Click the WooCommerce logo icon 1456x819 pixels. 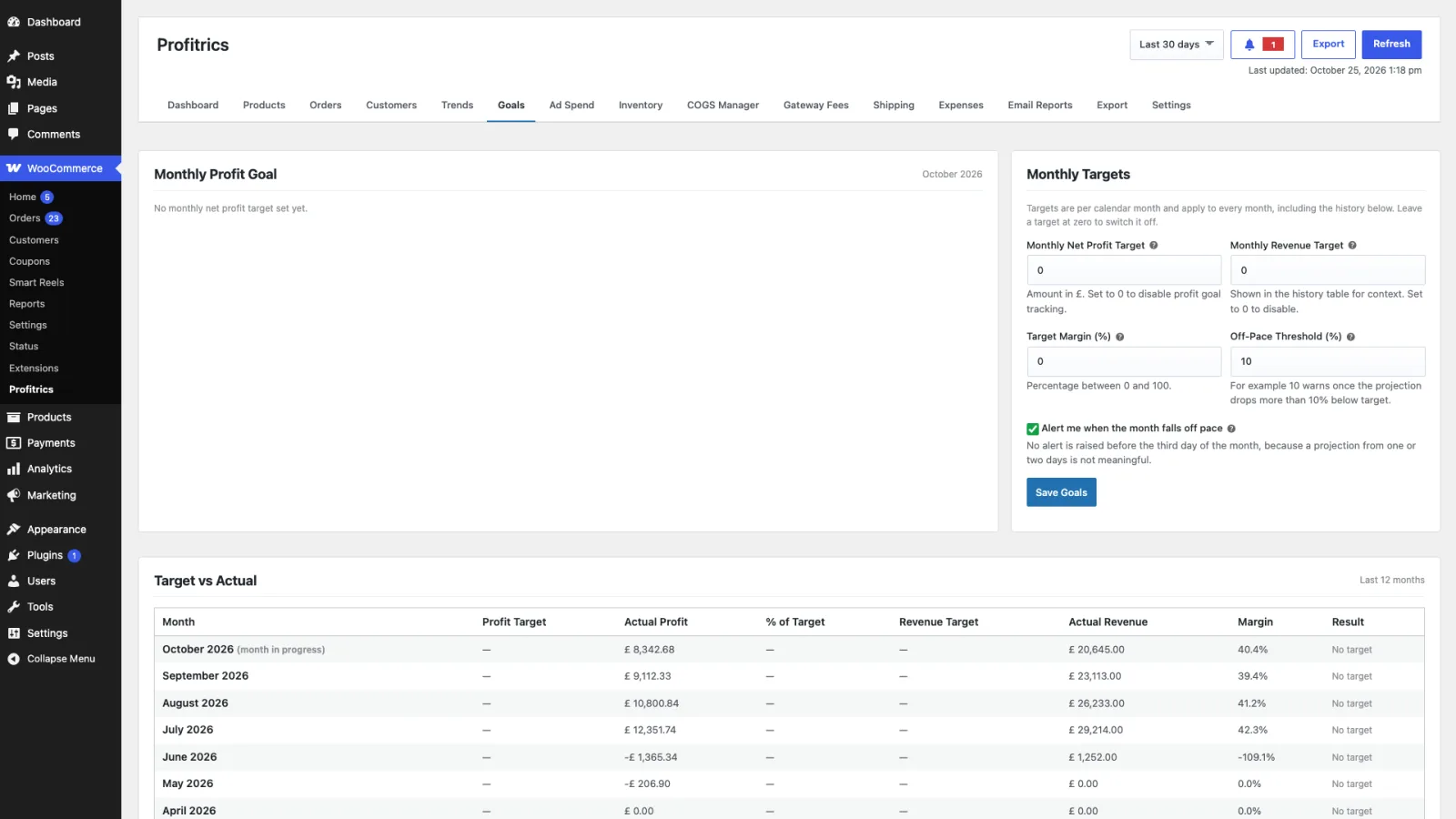pyautogui.click(x=14, y=168)
